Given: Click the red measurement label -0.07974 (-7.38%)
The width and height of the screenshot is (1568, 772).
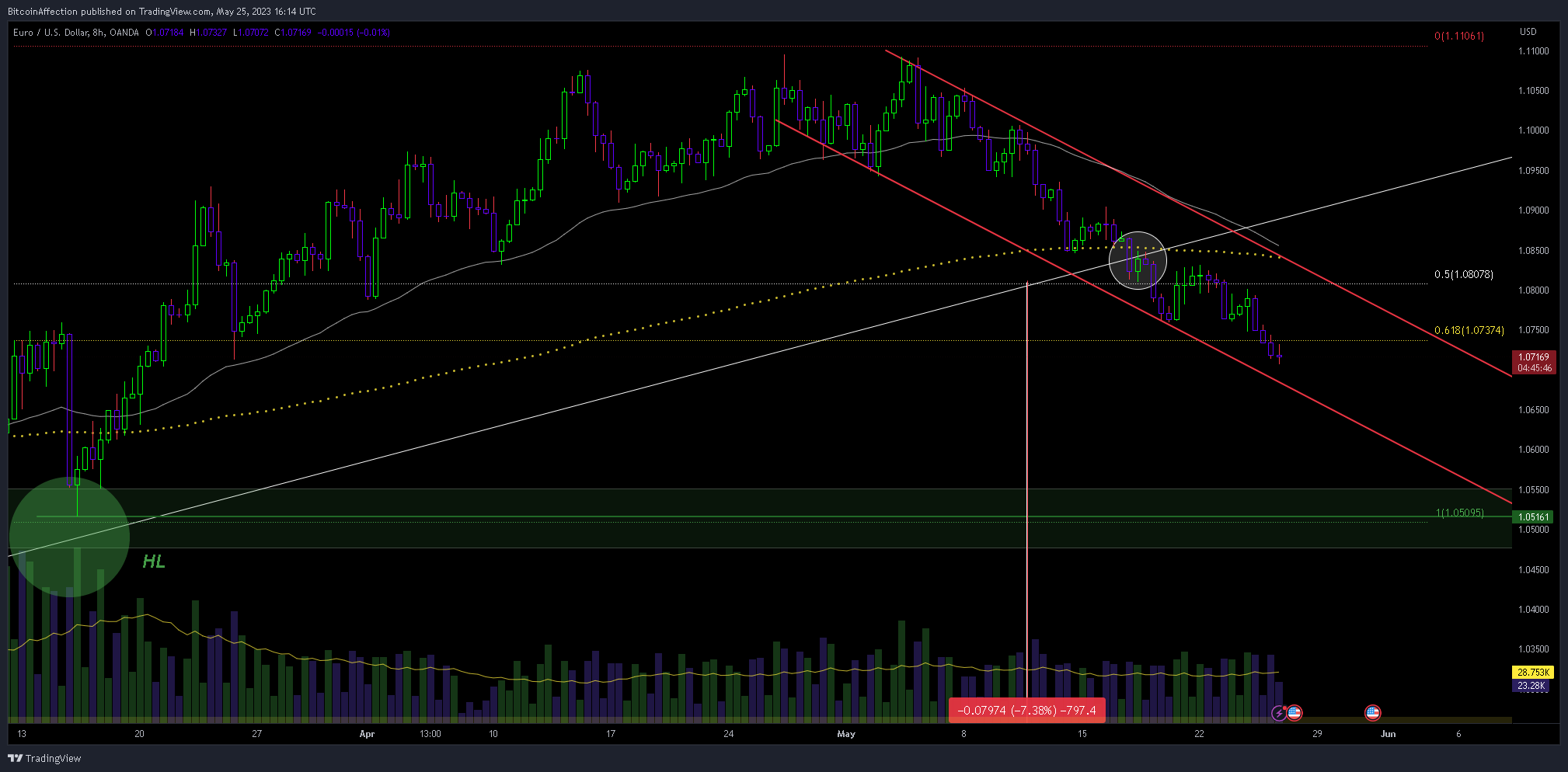Looking at the screenshot, I should point(1027,710).
